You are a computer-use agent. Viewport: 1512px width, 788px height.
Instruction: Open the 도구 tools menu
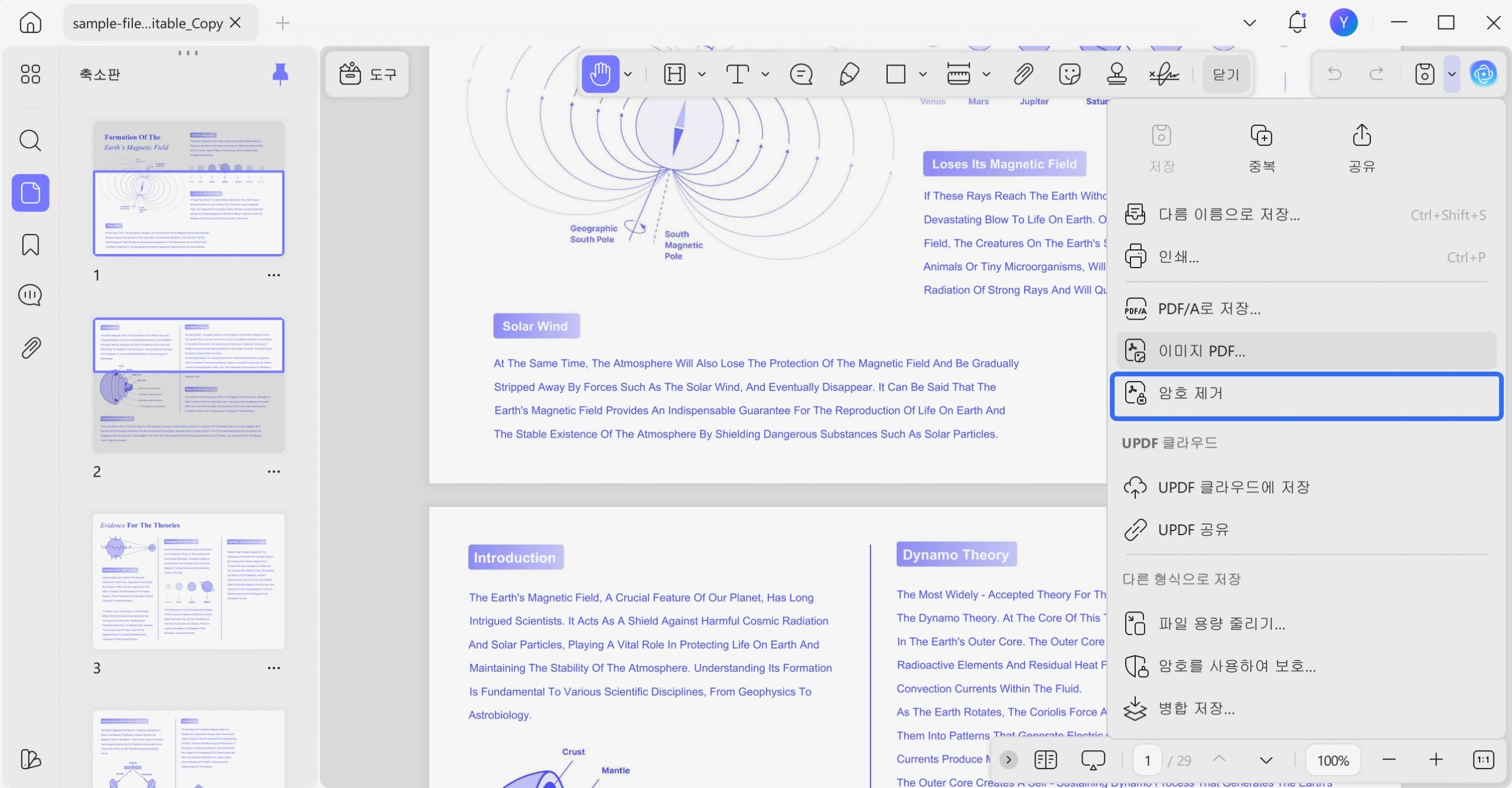pos(367,74)
